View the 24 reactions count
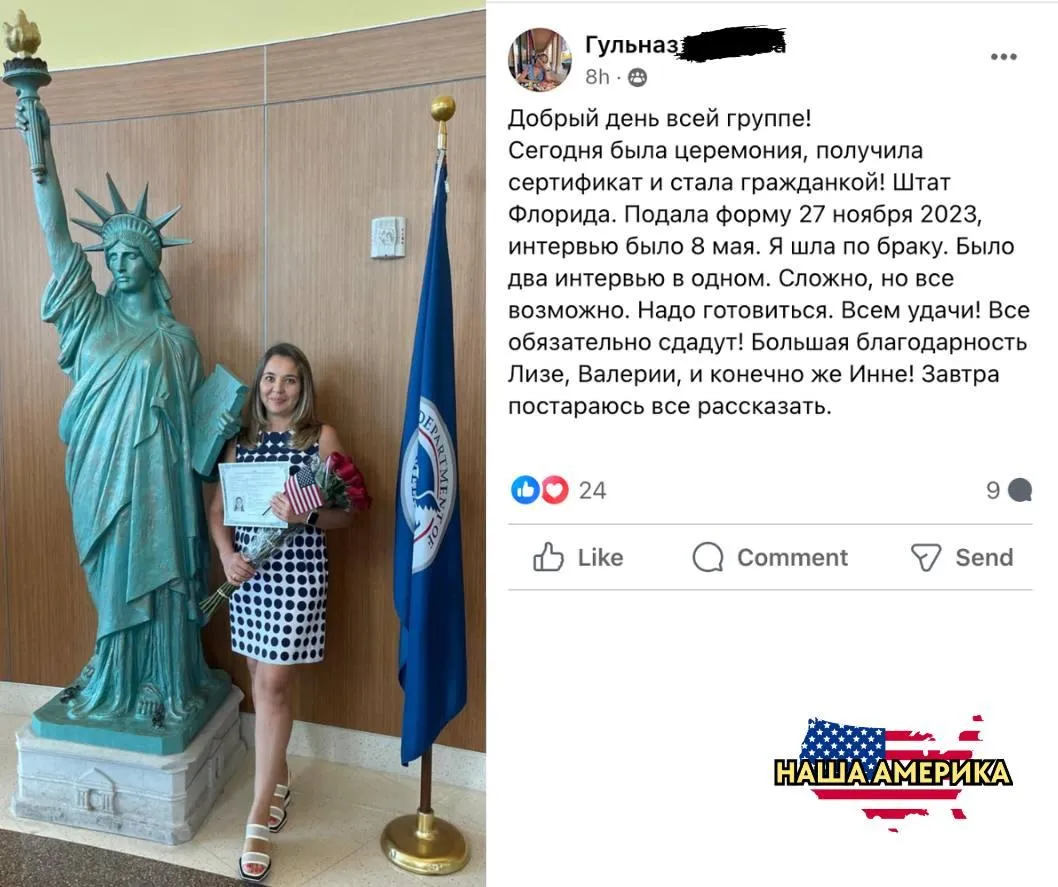The width and height of the screenshot is (1058, 887). click(x=592, y=490)
